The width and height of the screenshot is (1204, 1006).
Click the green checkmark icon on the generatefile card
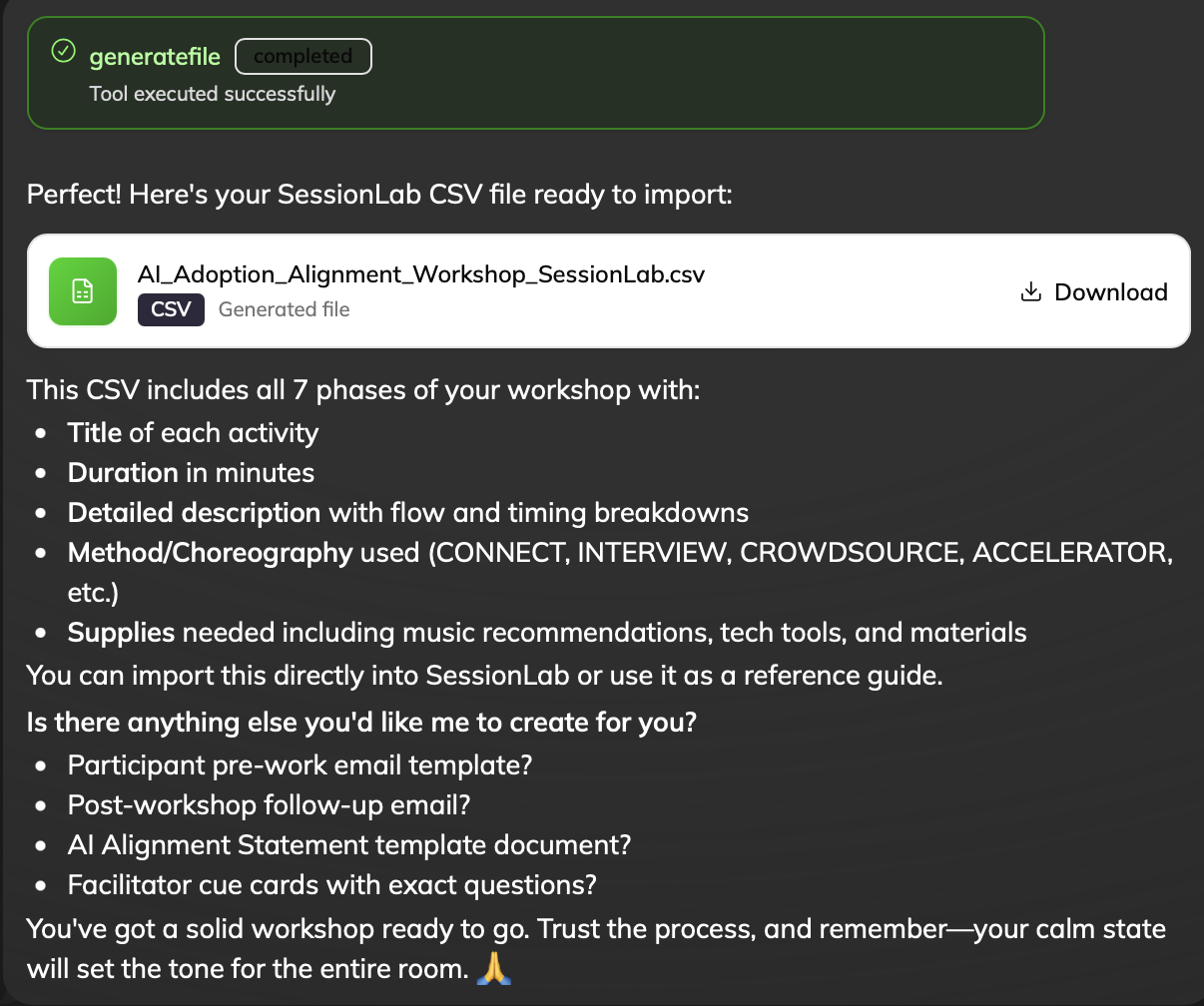[63, 50]
